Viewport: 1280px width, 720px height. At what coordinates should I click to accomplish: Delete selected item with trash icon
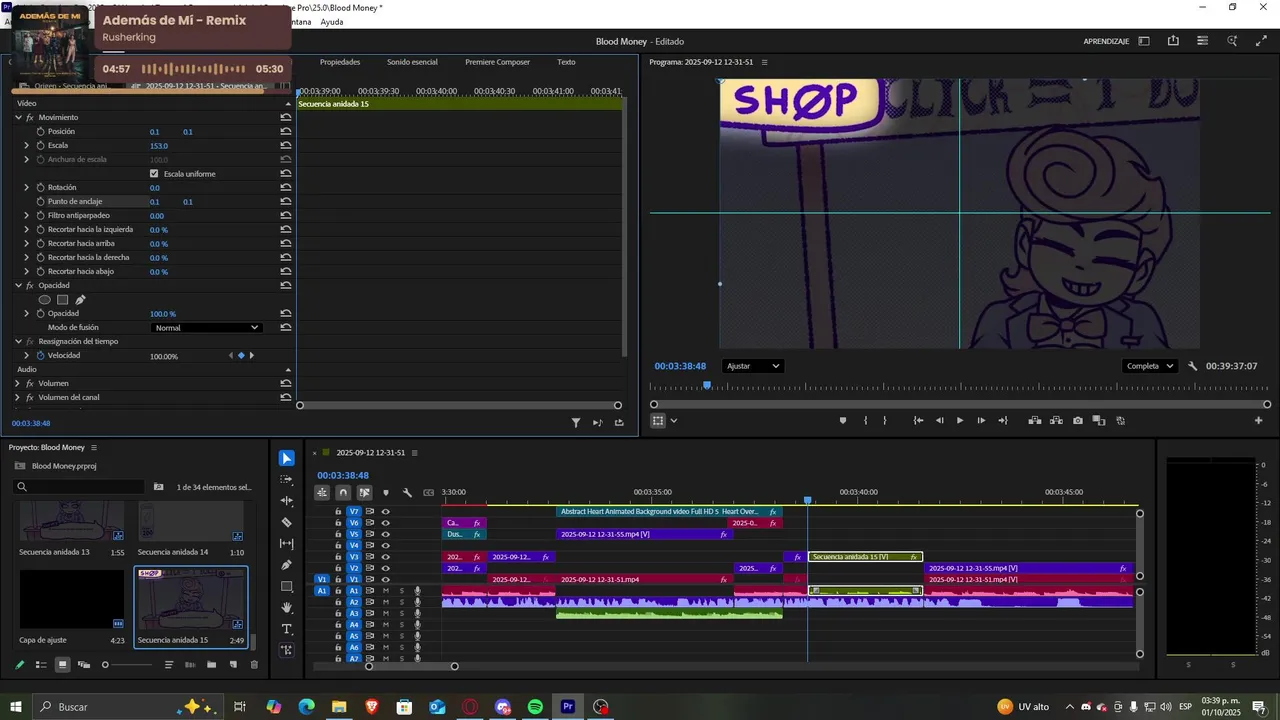pos(254,664)
